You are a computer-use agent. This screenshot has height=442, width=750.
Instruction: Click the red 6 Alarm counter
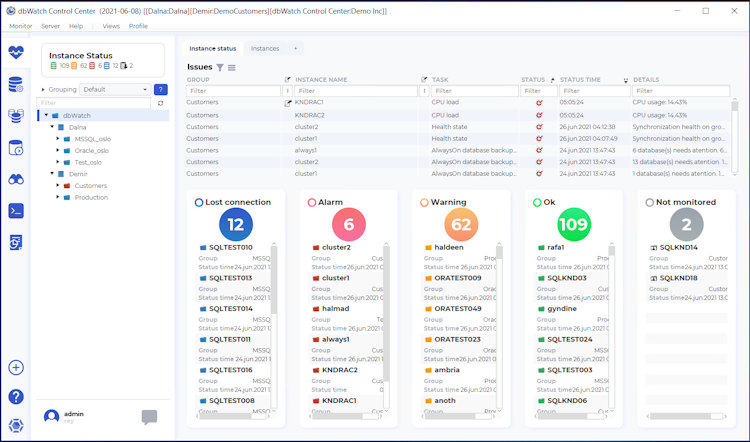point(349,224)
